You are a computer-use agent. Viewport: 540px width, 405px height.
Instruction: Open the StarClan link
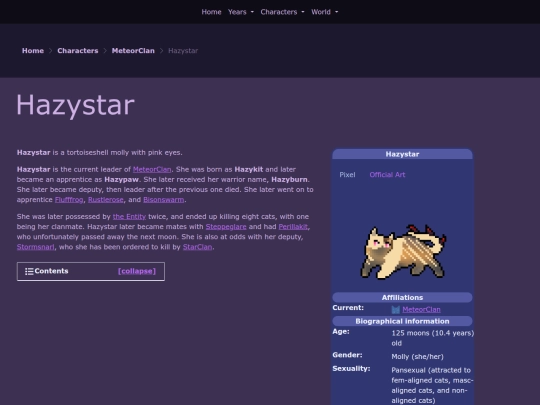pos(197,247)
